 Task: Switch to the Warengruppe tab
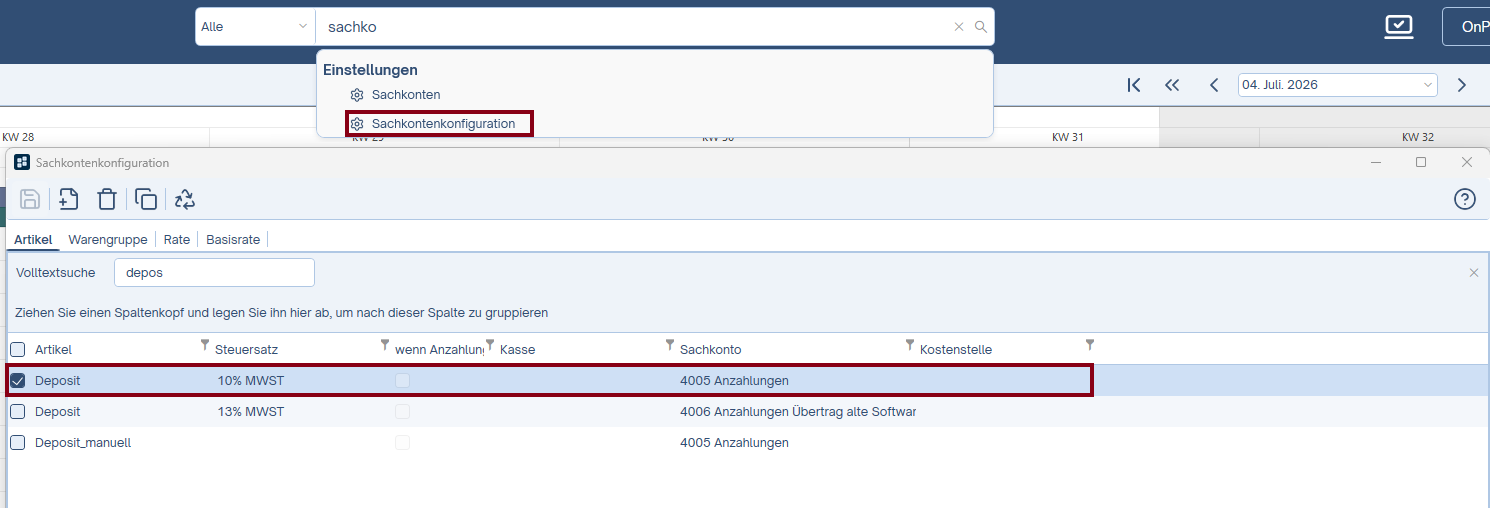(x=108, y=240)
